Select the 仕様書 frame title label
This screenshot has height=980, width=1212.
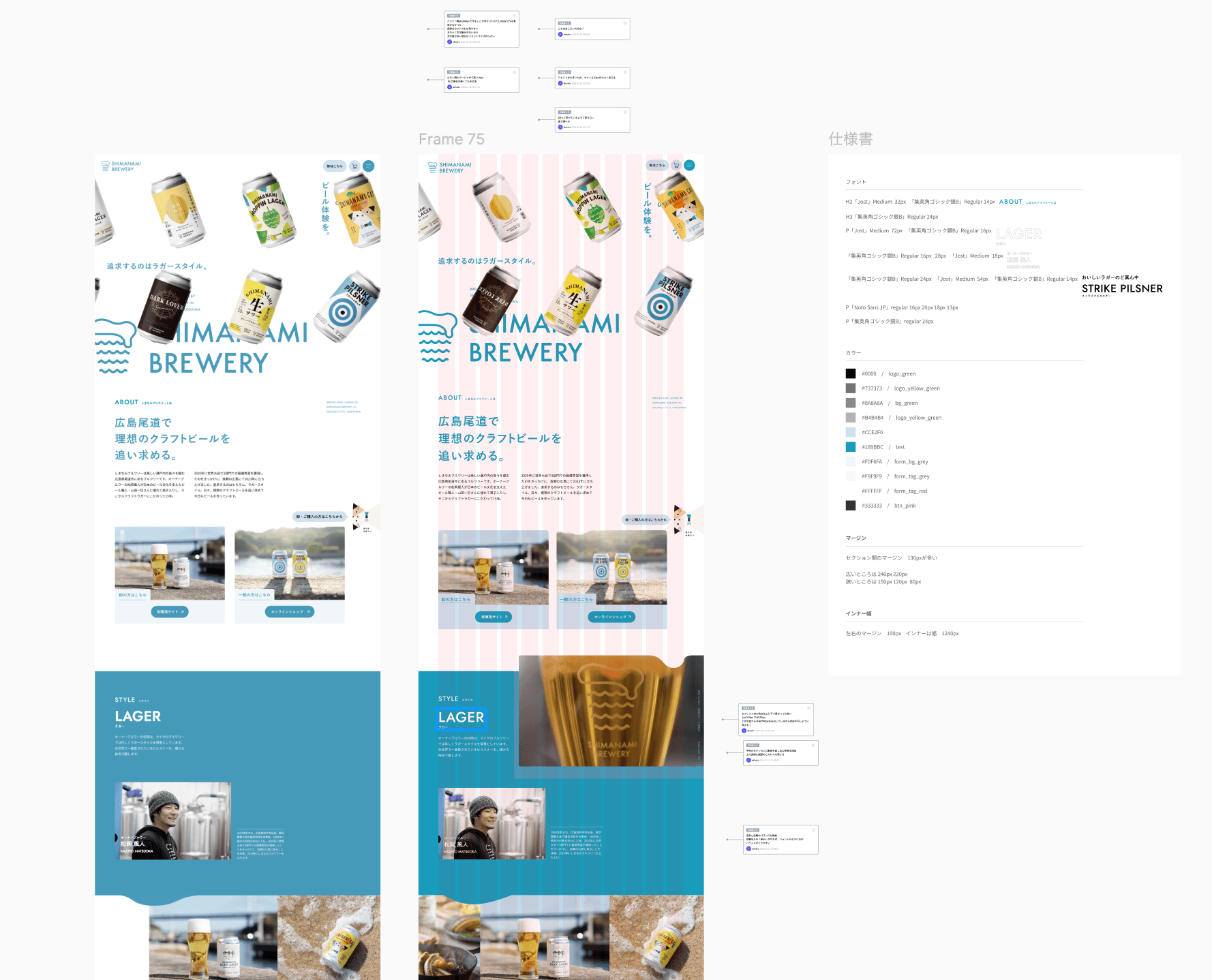[x=850, y=139]
